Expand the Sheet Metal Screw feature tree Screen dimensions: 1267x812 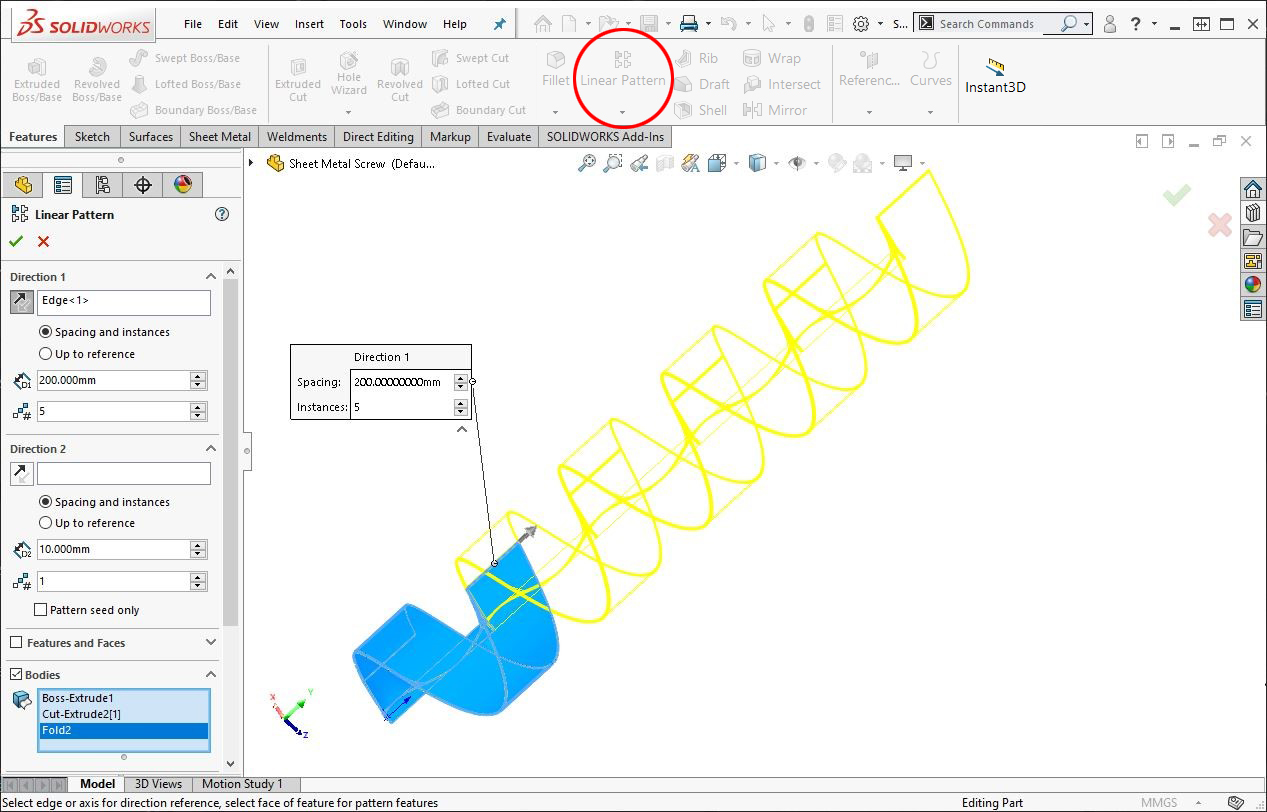(252, 163)
